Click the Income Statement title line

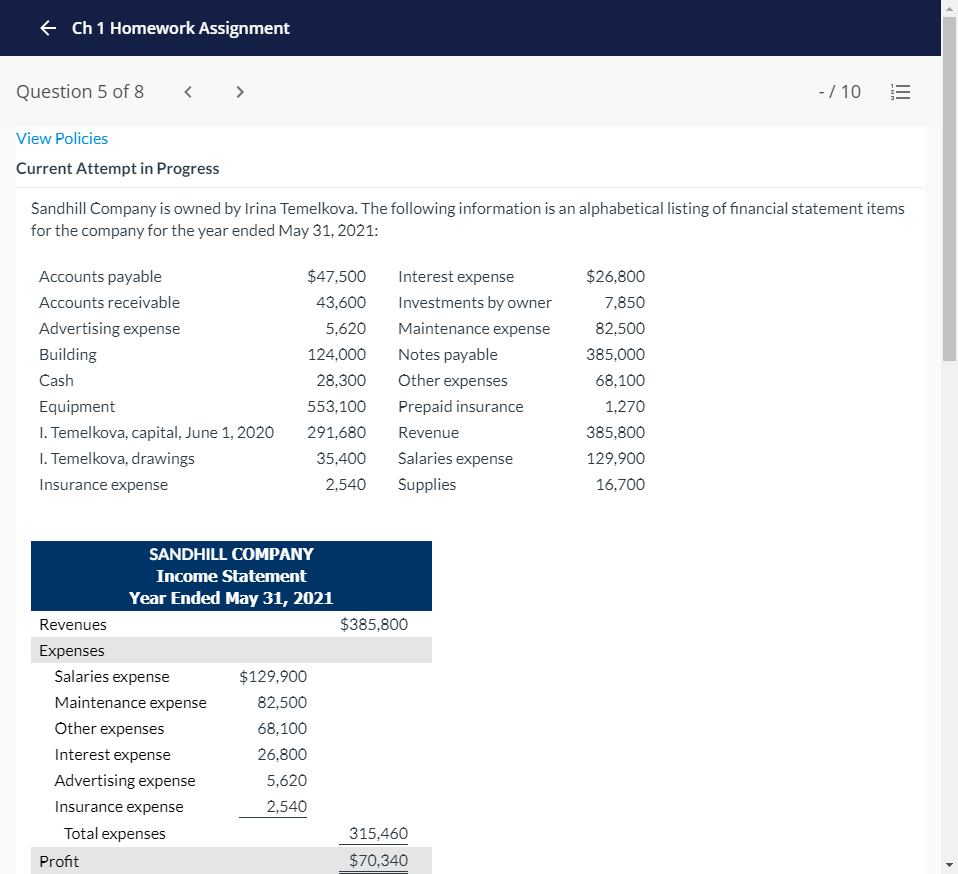[x=231, y=577]
